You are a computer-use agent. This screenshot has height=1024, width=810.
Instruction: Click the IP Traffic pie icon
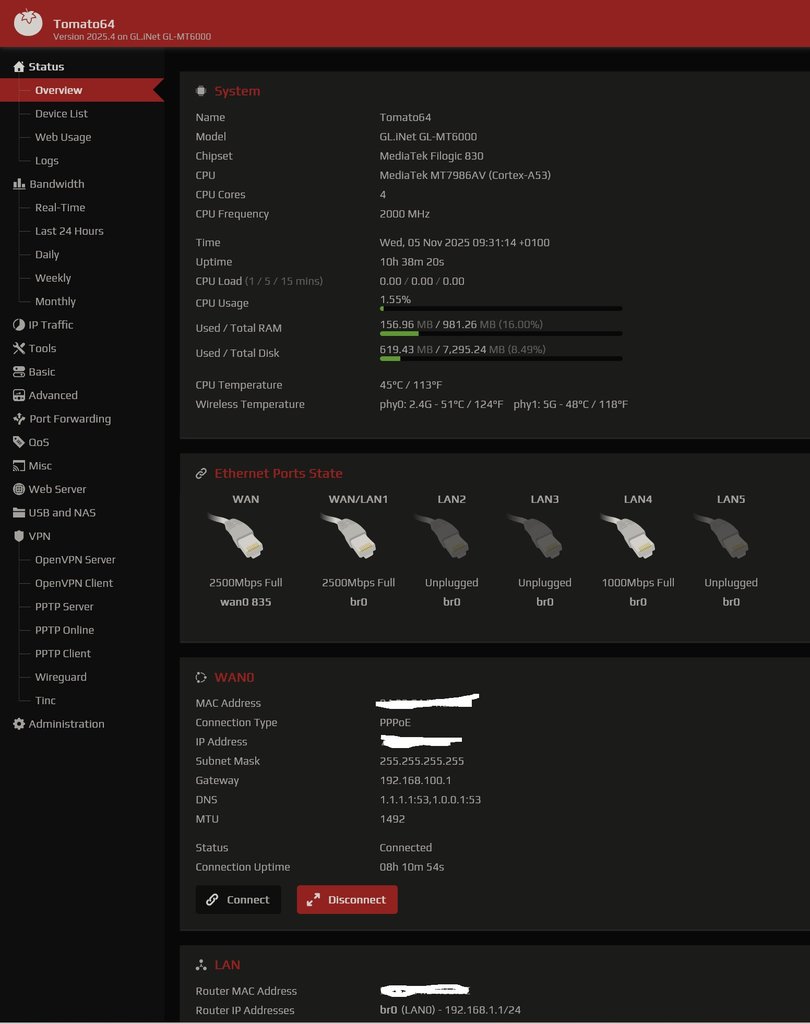pyautogui.click(x=19, y=325)
